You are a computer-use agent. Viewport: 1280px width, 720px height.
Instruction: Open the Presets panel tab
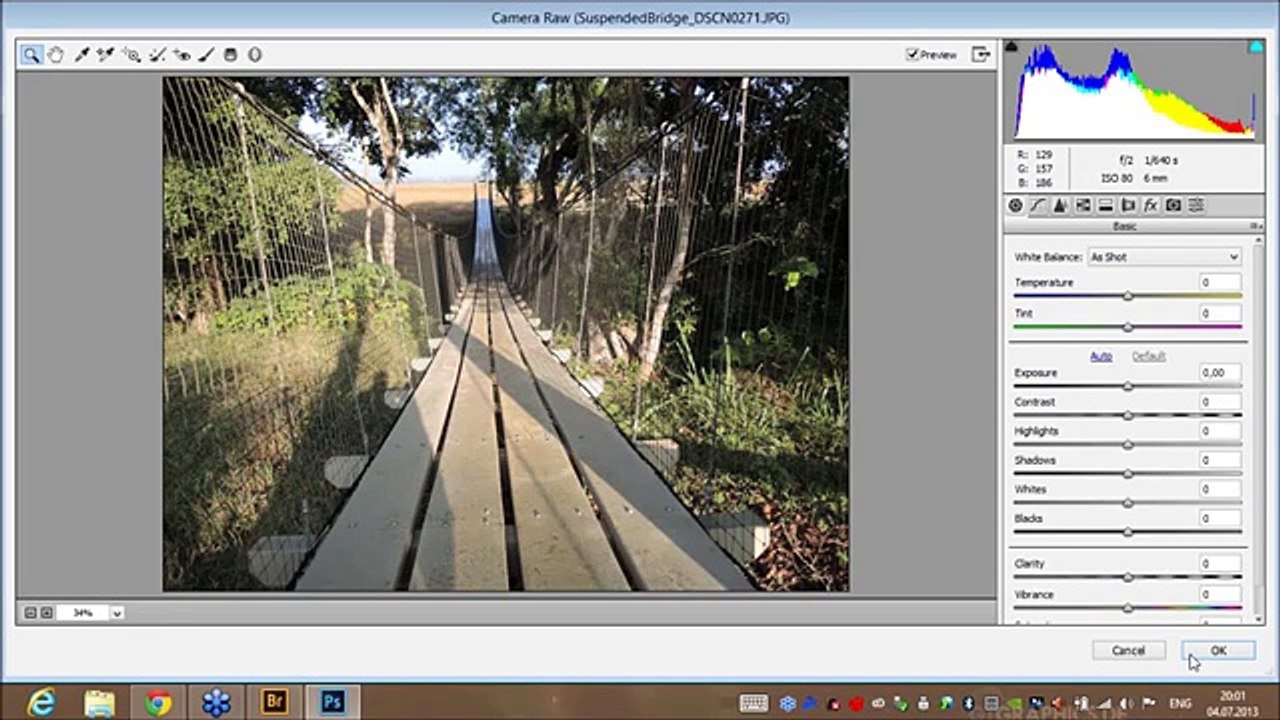click(x=1196, y=205)
